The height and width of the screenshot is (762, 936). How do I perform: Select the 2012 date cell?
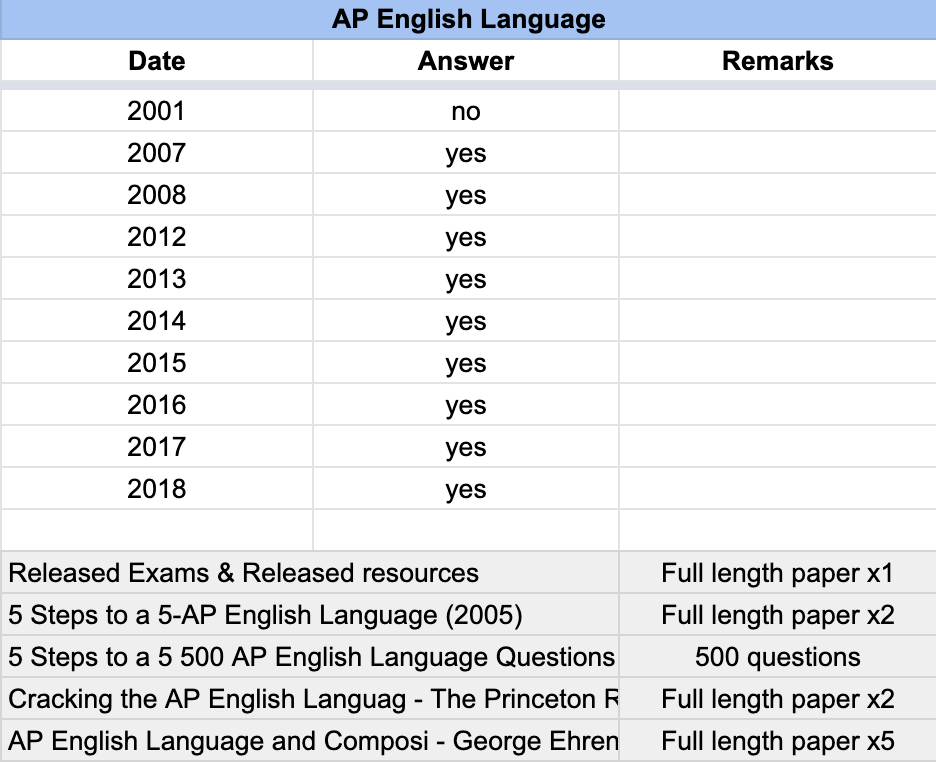point(156,237)
